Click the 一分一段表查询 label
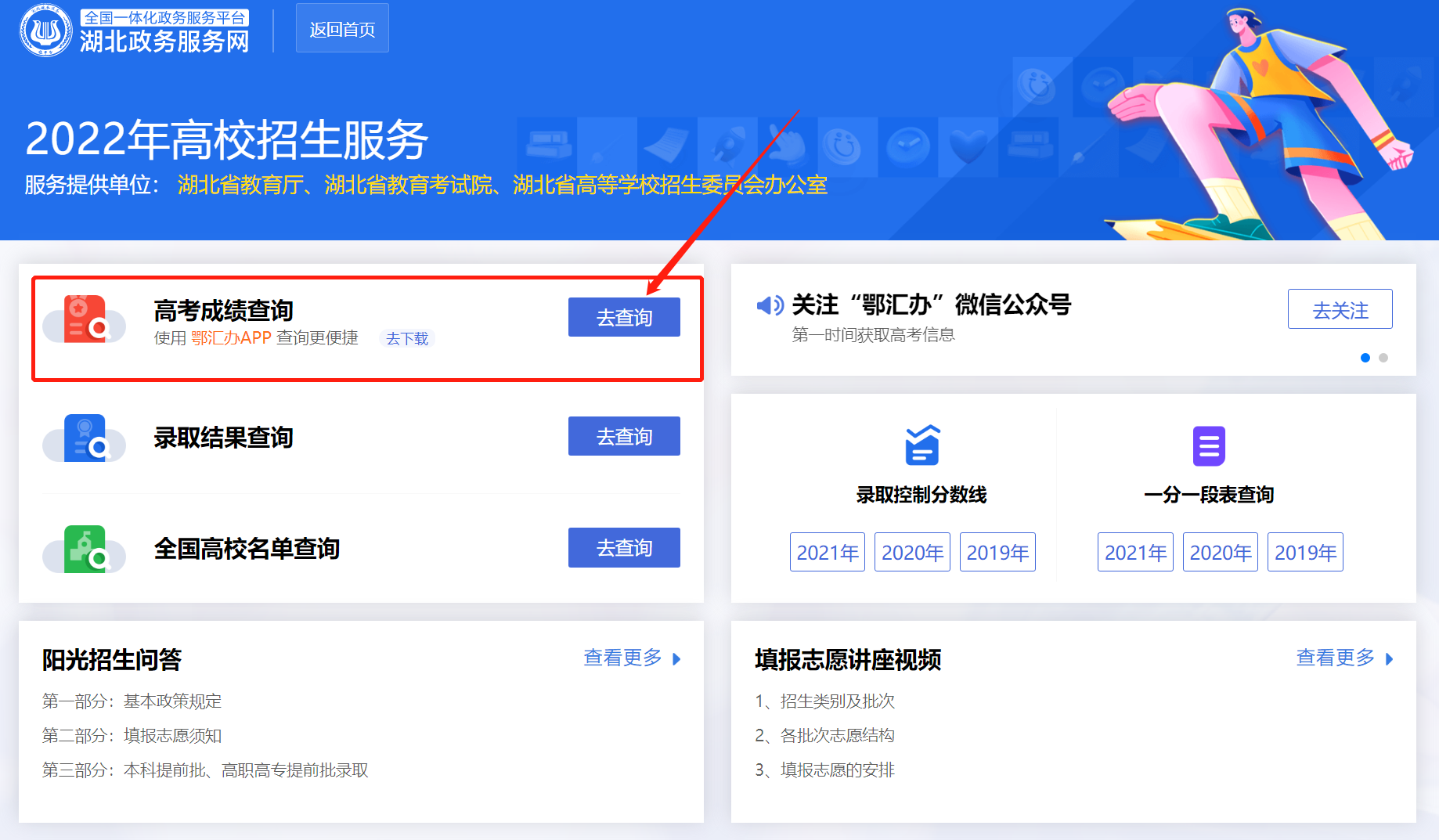 click(1209, 495)
